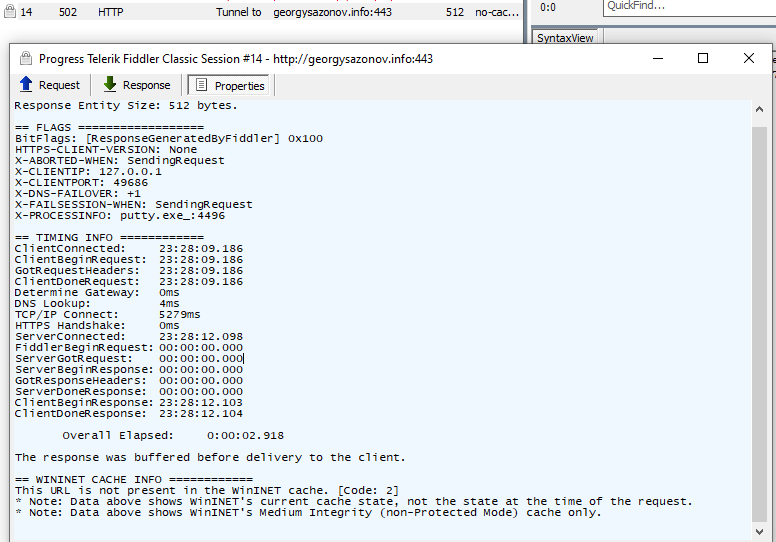Click the 'no-cac...' caching cell in session row
Image resolution: width=776 pixels, height=542 pixels.
pos(497,12)
